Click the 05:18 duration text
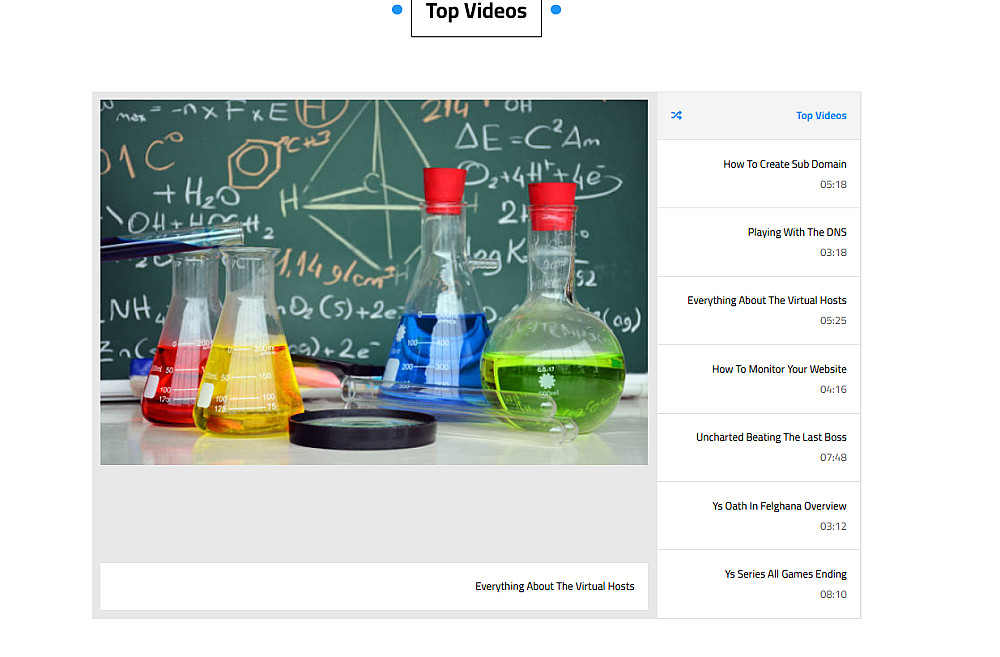Screen dimensions: 1000x657 click(x=833, y=184)
